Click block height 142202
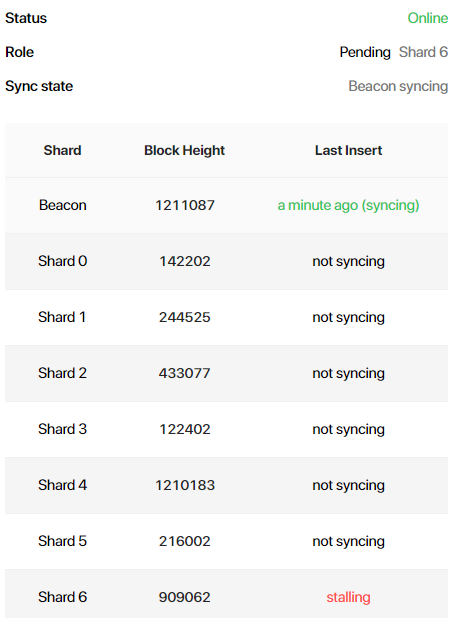Viewport: 461px width, 618px height. click(x=185, y=261)
